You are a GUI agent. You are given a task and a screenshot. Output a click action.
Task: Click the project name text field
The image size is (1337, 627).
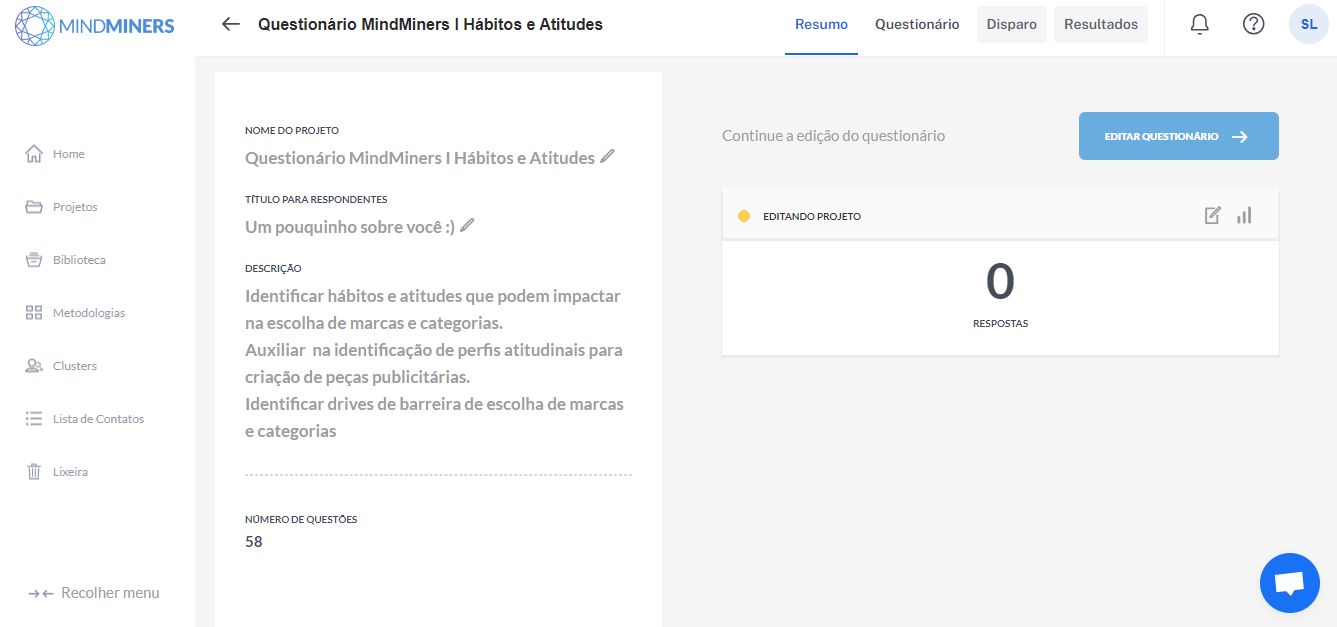[420, 158]
